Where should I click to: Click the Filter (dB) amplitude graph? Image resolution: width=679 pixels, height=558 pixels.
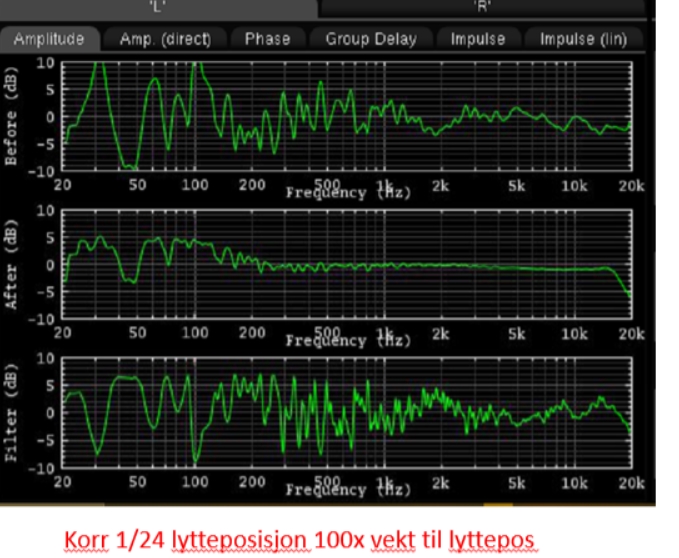pyautogui.click(x=346, y=413)
